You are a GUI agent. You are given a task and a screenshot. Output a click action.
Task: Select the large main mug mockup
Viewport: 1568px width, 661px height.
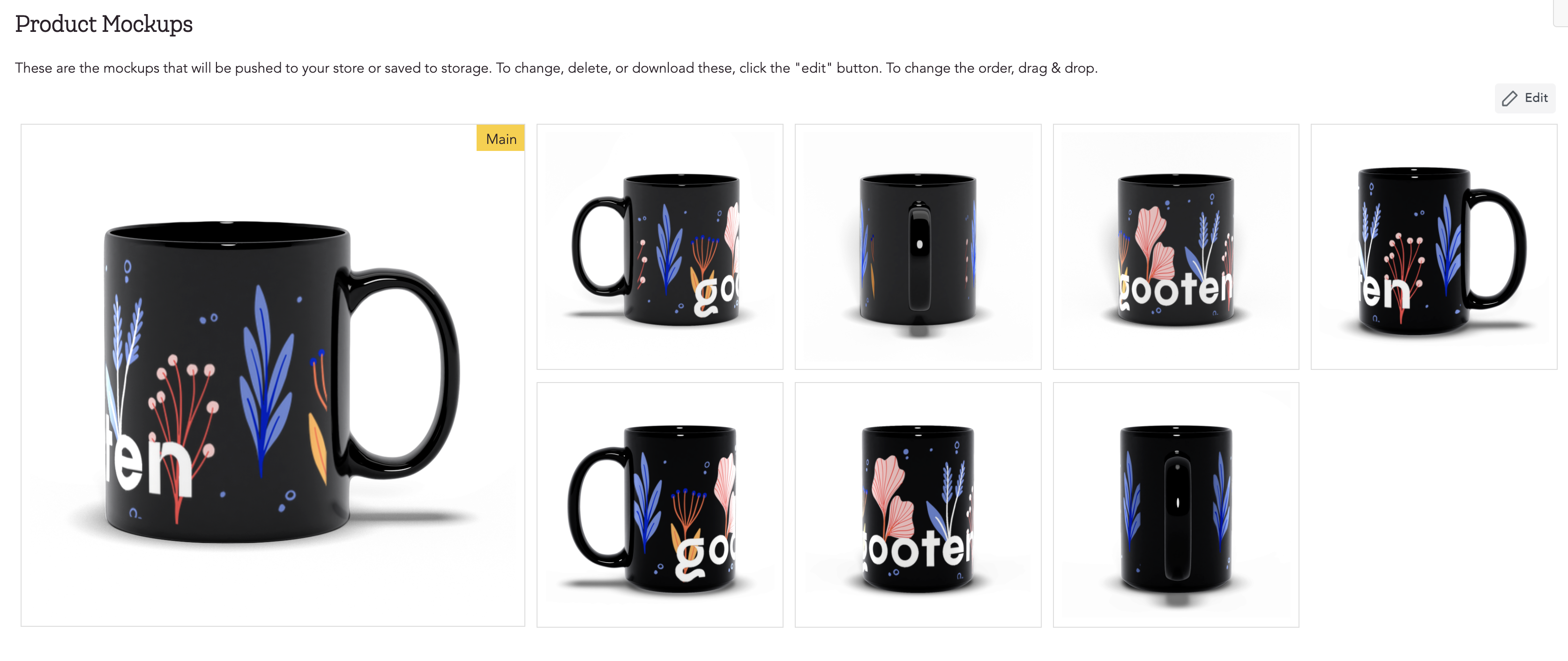pos(273,376)
